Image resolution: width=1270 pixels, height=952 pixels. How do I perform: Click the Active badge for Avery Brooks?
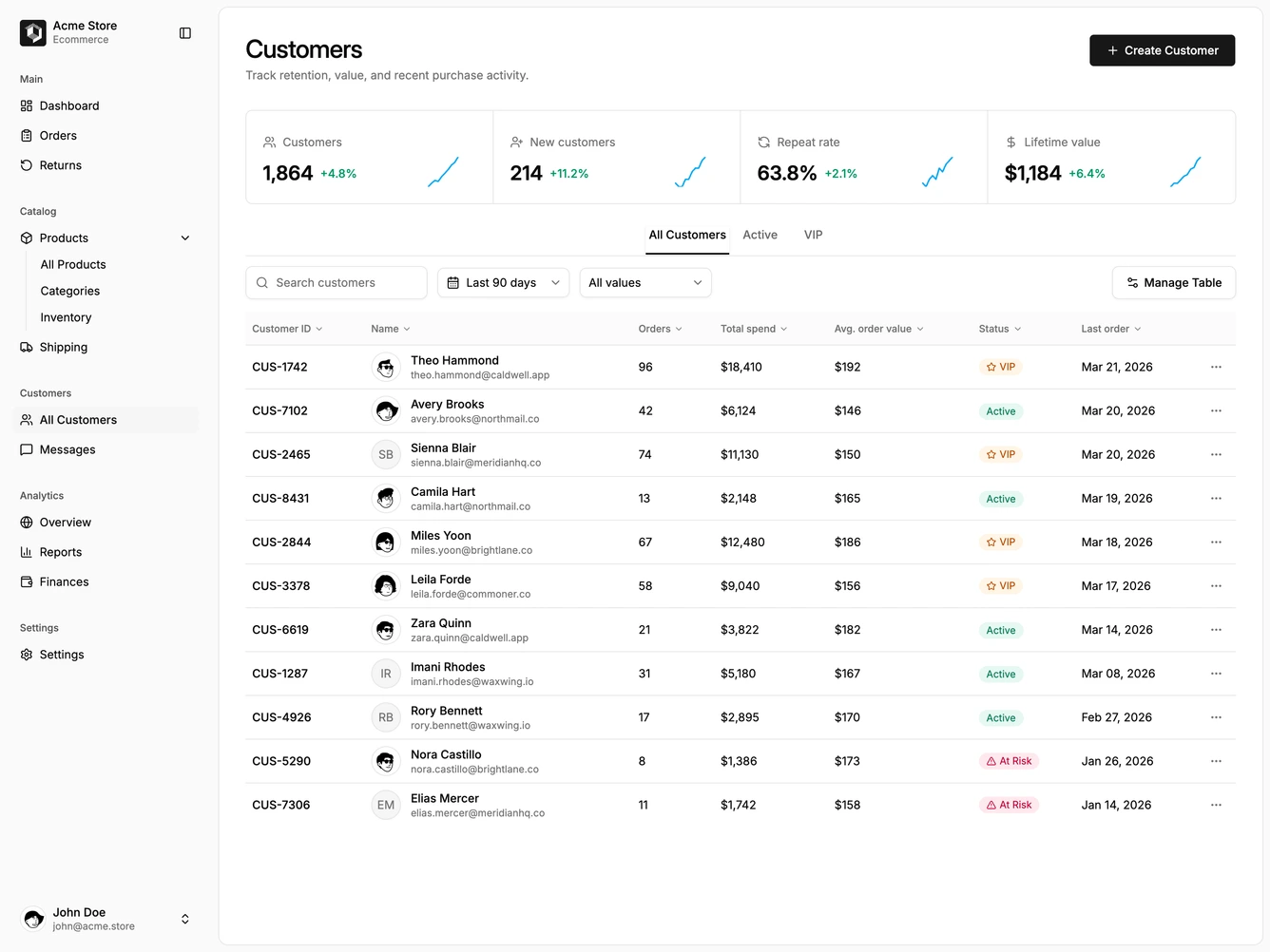1001,411
